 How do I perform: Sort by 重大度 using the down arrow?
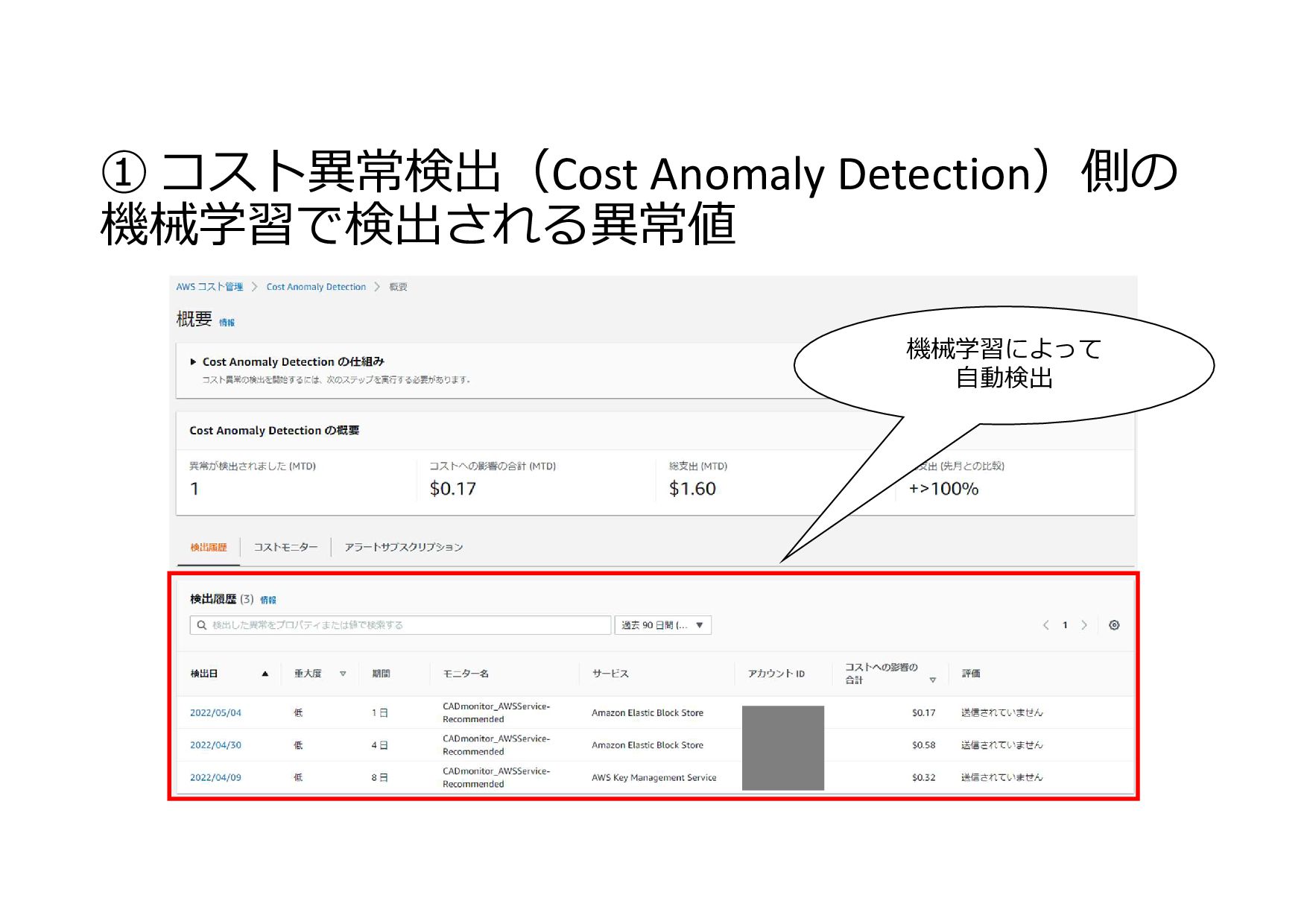click(x=343, y=674)
